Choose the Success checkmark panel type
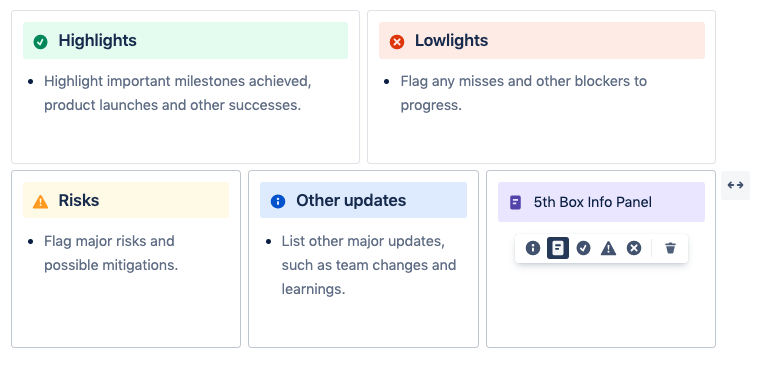This screenshot has width=757, height=377. click(x=583, y=248)
